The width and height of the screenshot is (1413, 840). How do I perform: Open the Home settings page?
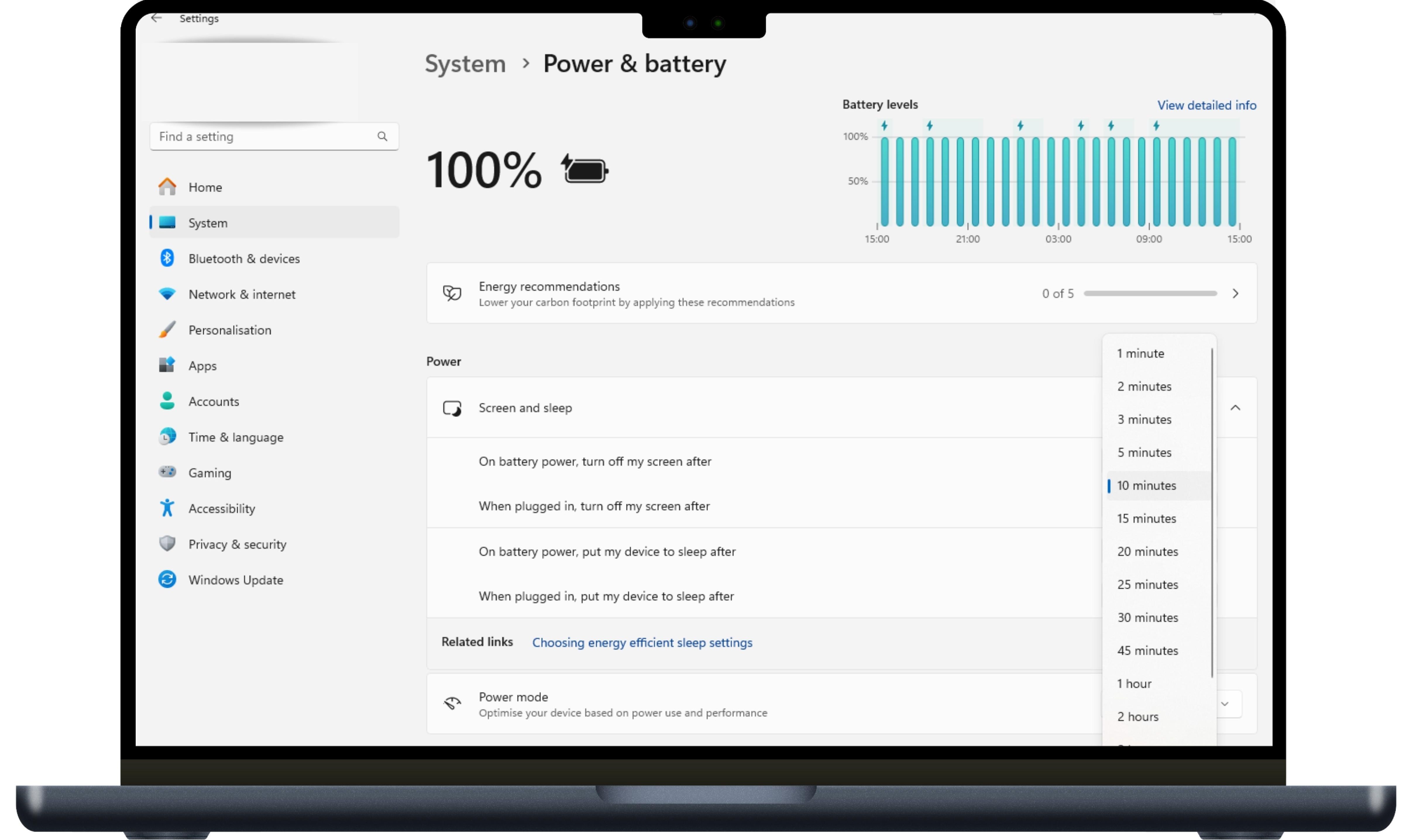(x=274, y=187)
